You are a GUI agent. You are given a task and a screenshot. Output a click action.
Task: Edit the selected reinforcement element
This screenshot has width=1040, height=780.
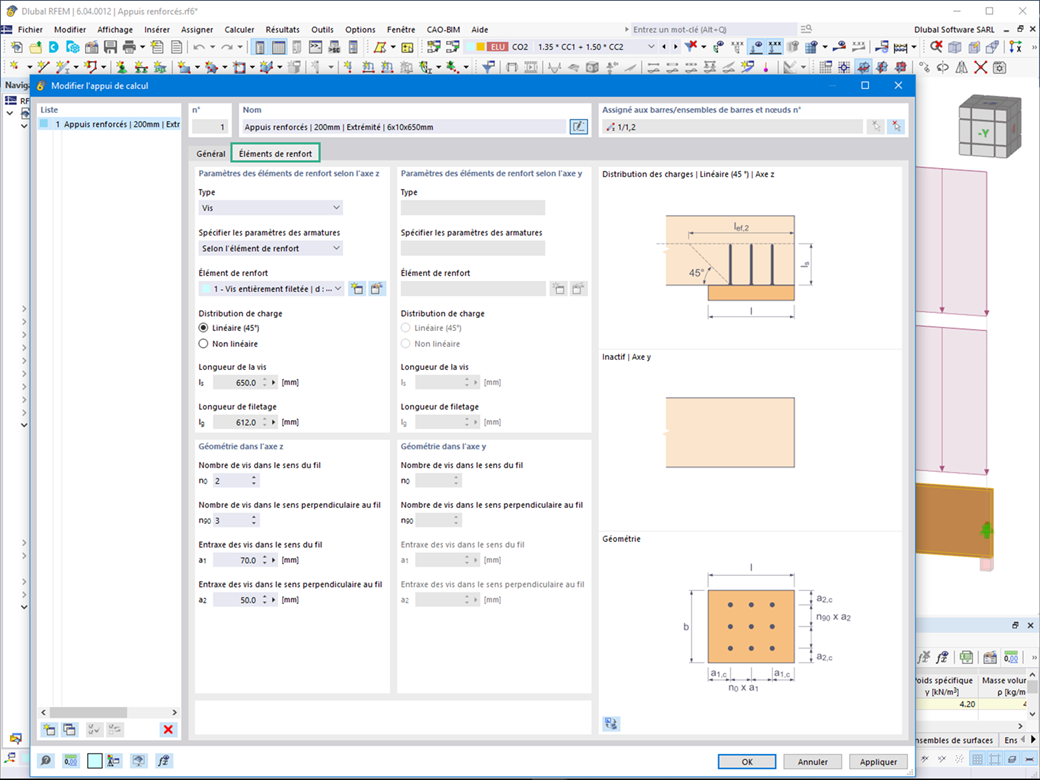(375, 288)
